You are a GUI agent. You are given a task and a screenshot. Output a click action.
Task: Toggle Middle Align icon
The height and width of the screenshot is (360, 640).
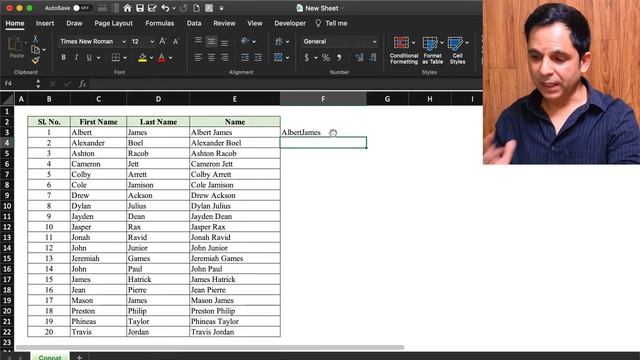[x=211, y=41]
